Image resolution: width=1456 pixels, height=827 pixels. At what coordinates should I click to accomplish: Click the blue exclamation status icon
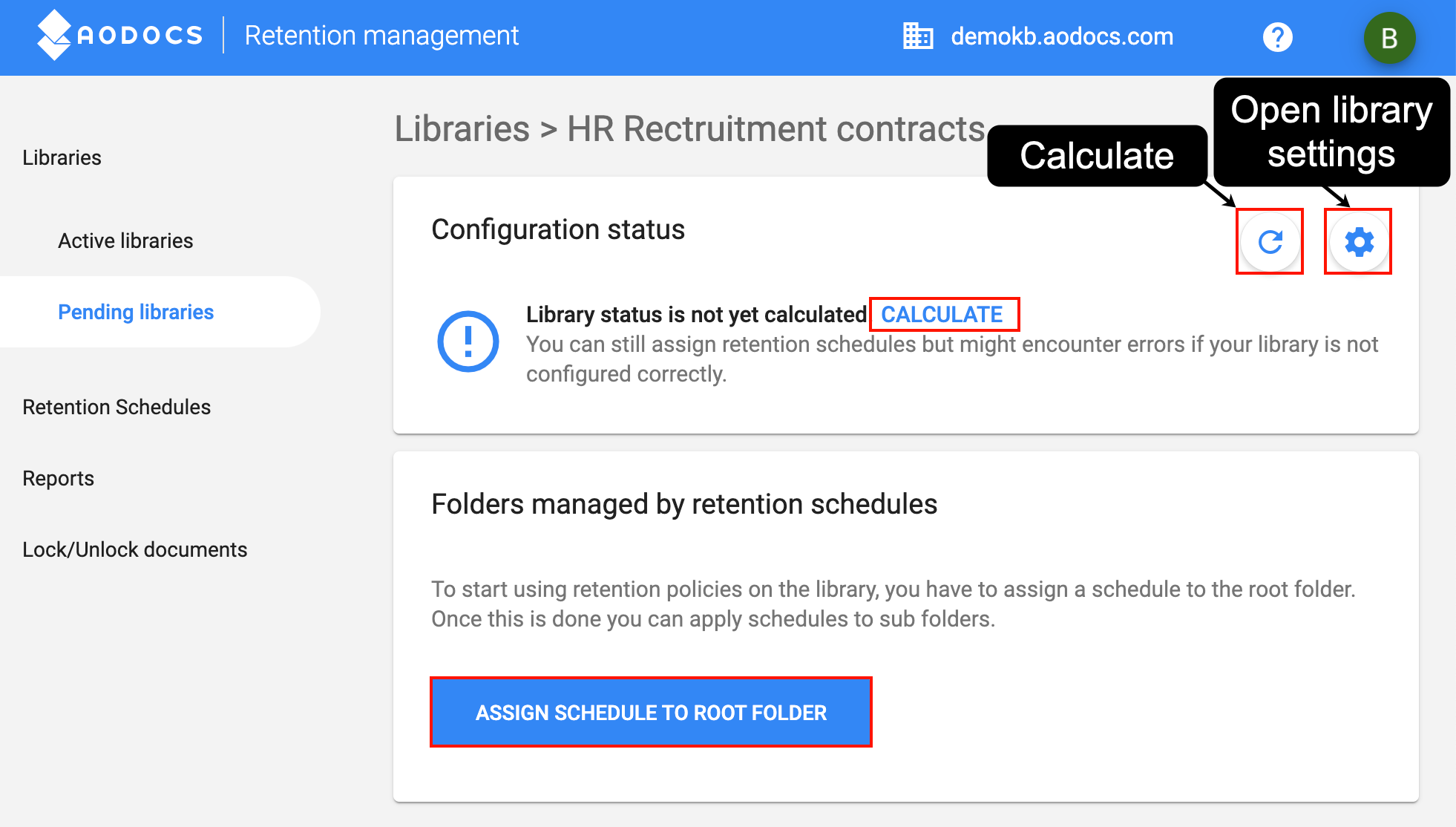coord(468,341)
